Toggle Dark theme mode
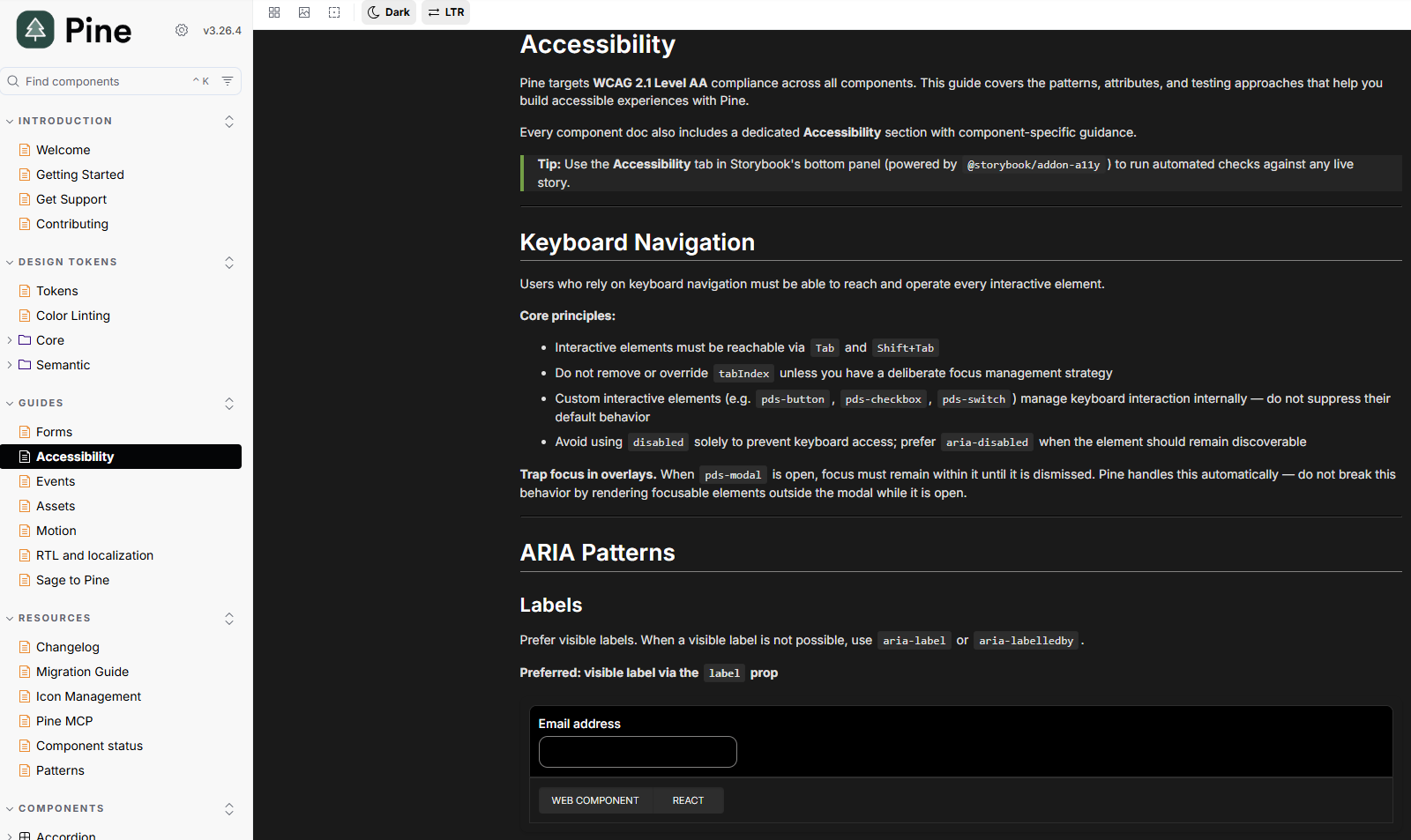Screen dimensions: 1411x840 (x=389, y=12)
